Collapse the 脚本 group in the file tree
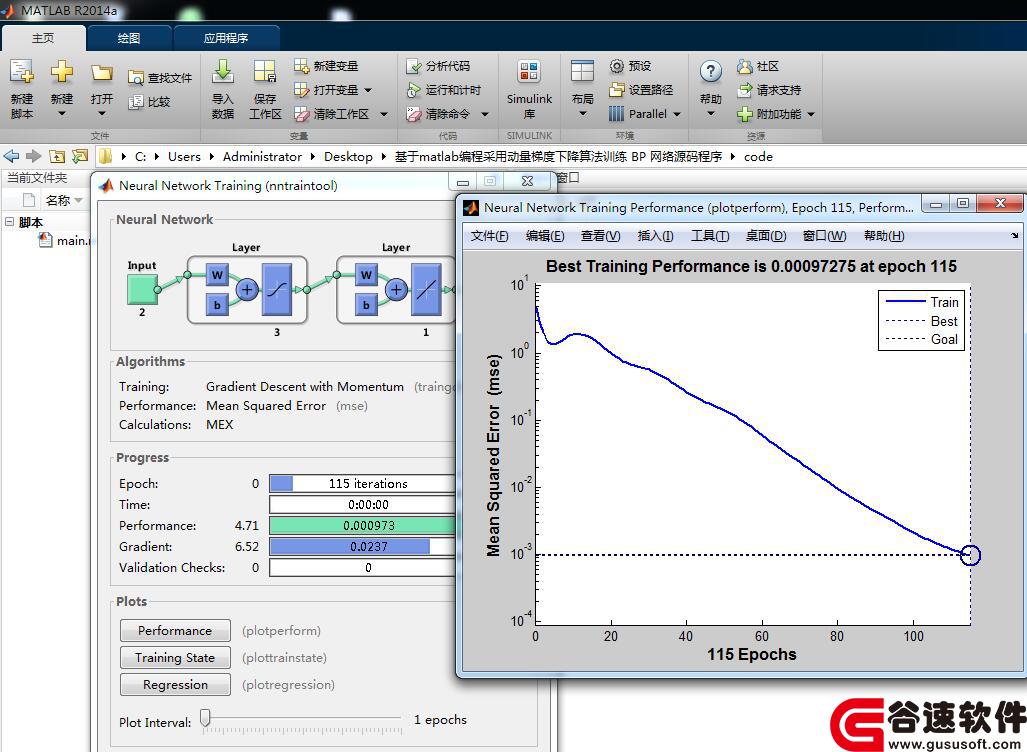The image size is (1027, 752). [x=9, y=221]
